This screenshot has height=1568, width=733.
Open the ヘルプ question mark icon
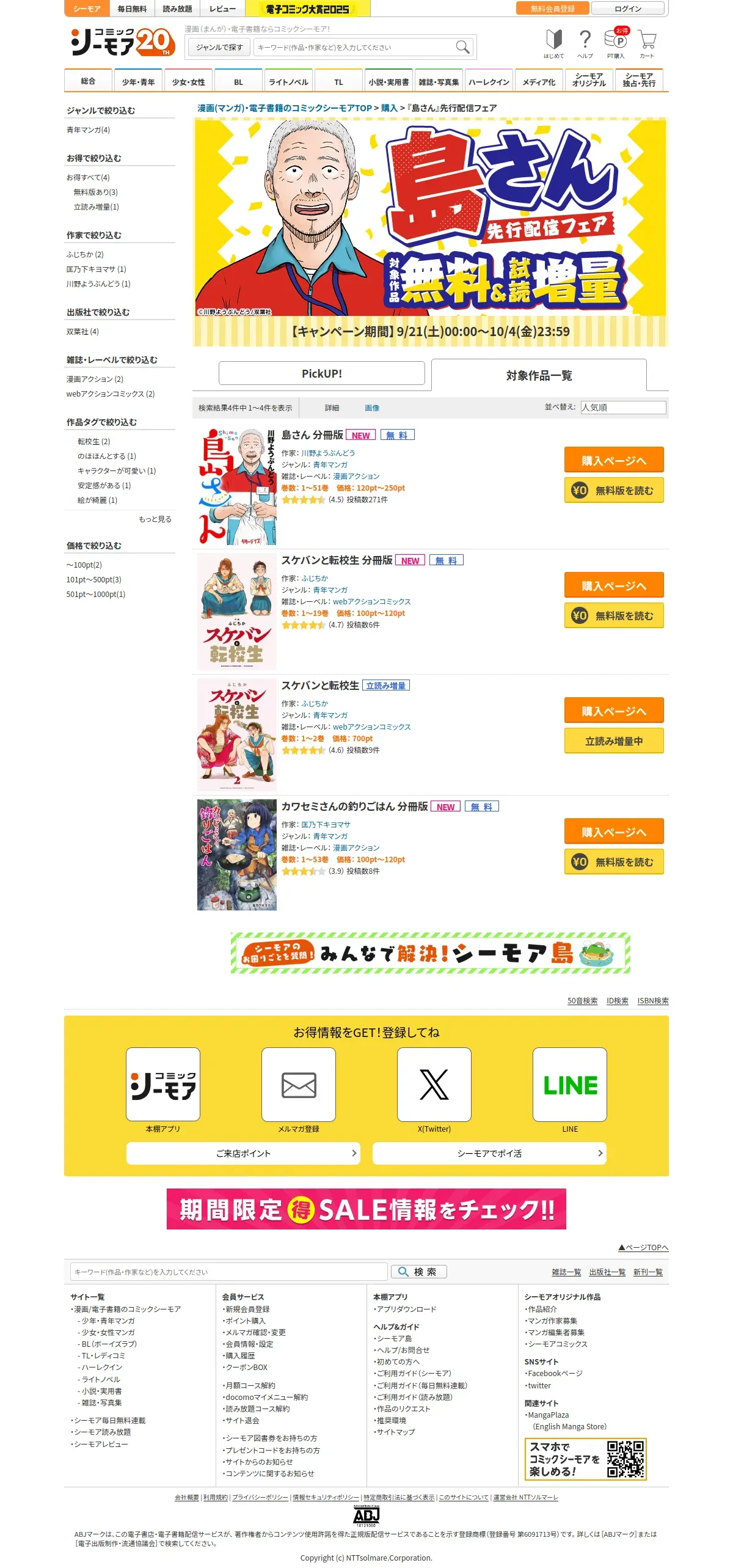(x=585, y=44)
